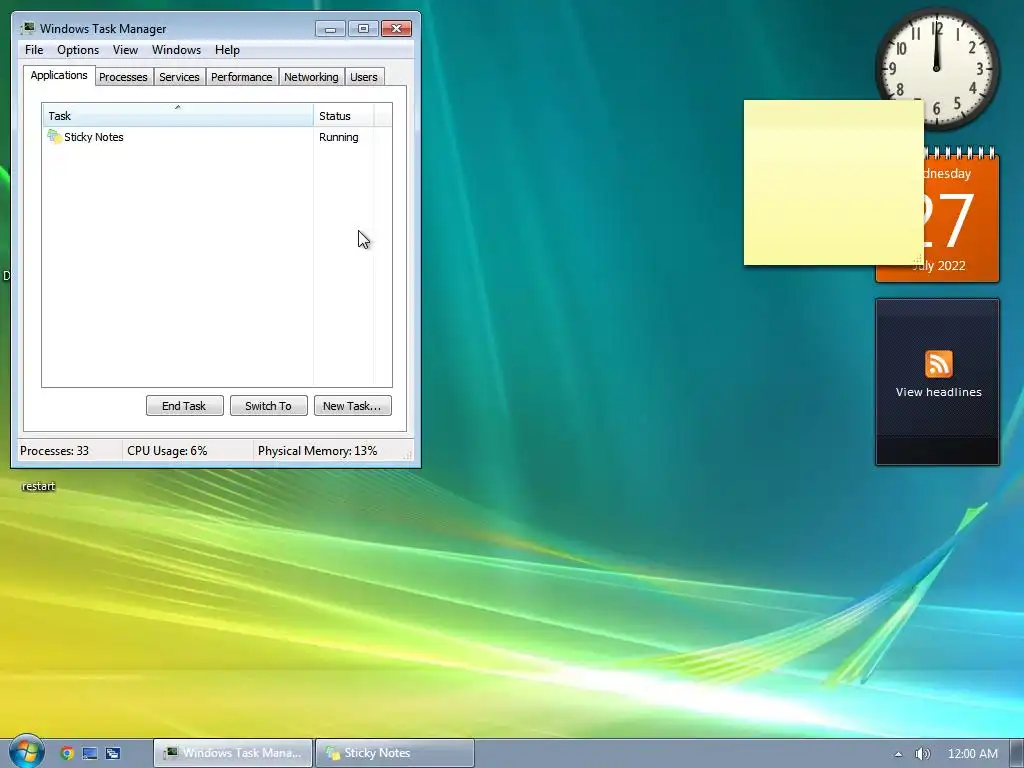Screen dimensions: 1024x768
Task: Select the Sticky Notes task row
Action: coord(217,137)
